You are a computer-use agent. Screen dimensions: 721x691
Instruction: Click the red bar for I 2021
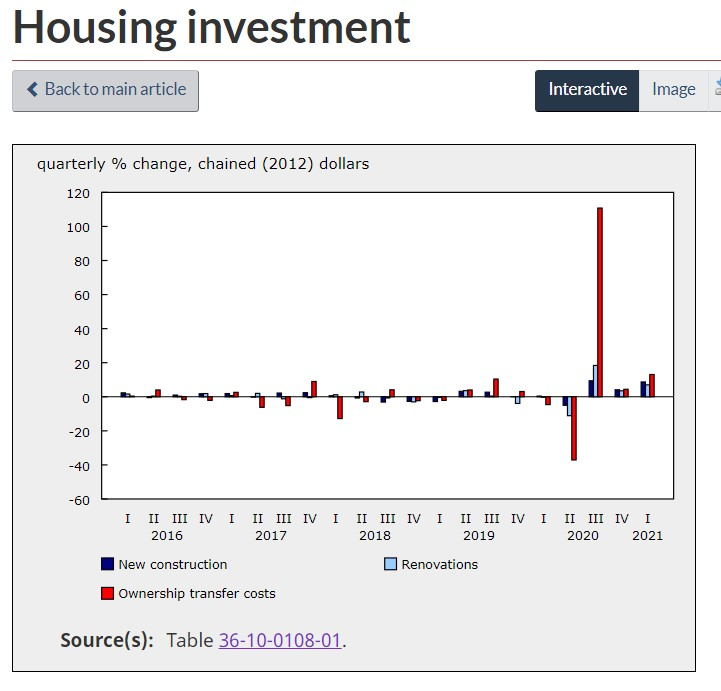tap(652, 386)
